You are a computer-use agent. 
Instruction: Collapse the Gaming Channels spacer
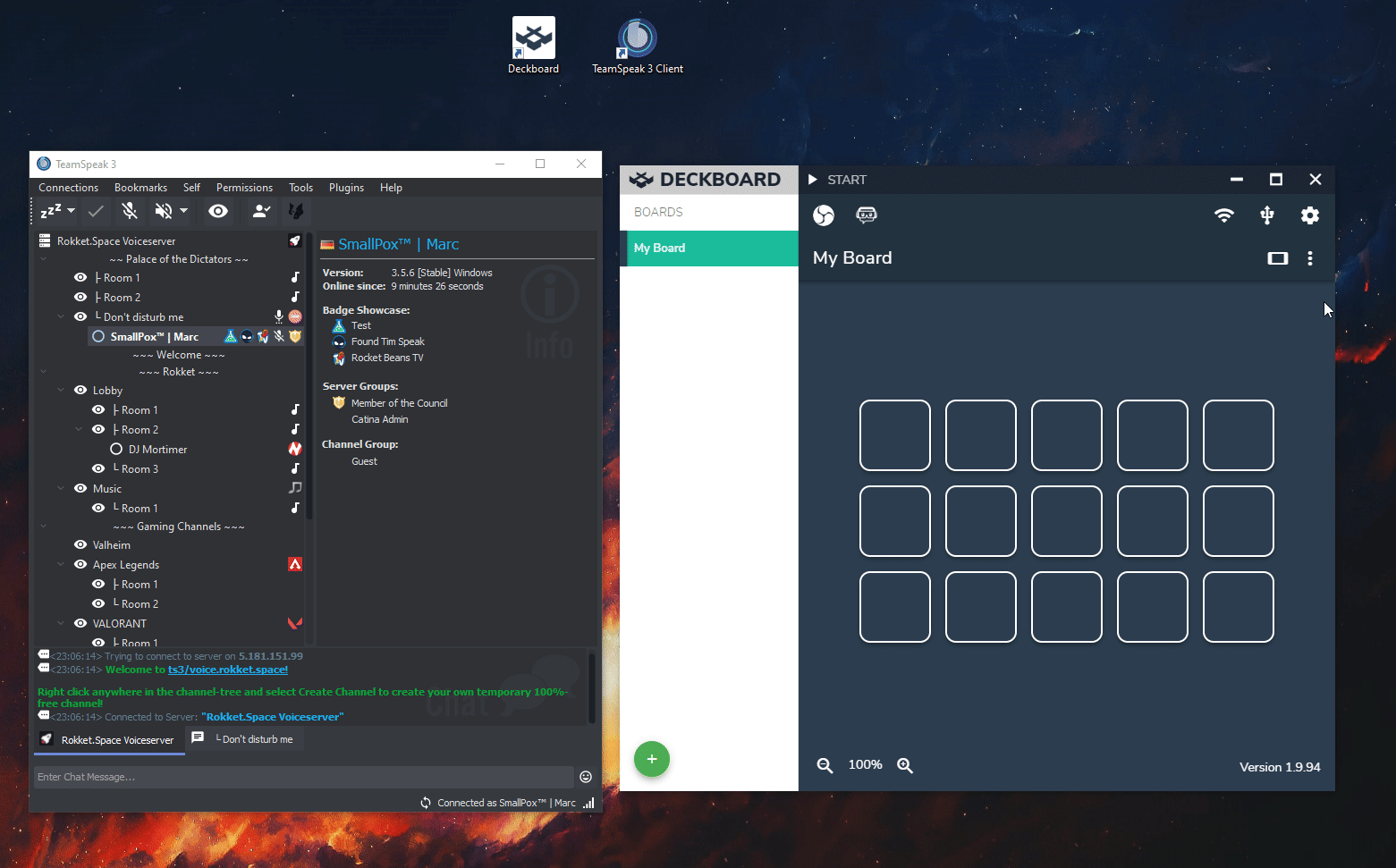[x=43, y=527]
